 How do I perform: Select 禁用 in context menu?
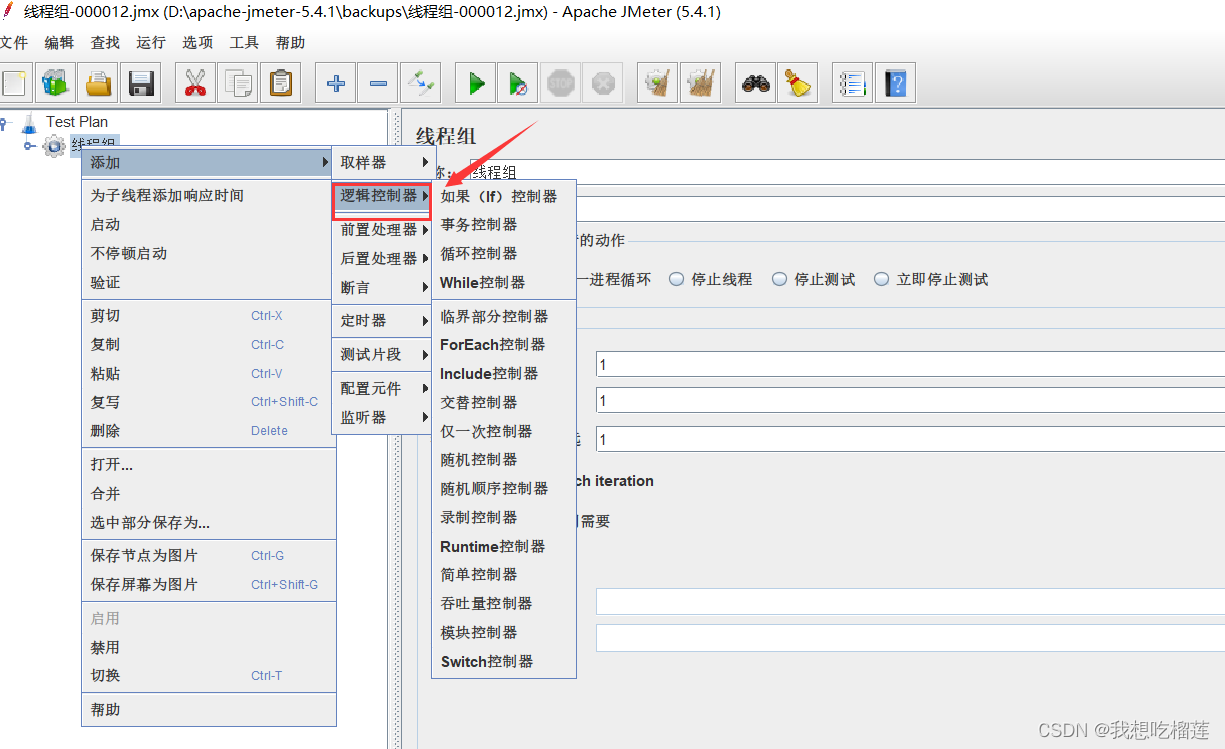[208, 647]
